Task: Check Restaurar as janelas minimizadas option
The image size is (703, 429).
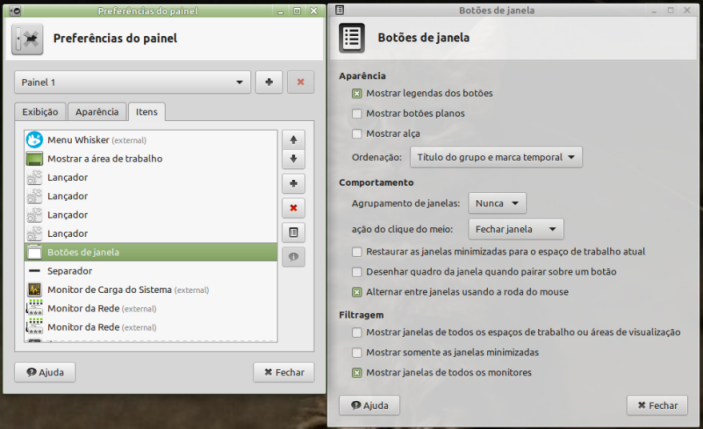Action: pyautogui.click(x=357, y=252)
